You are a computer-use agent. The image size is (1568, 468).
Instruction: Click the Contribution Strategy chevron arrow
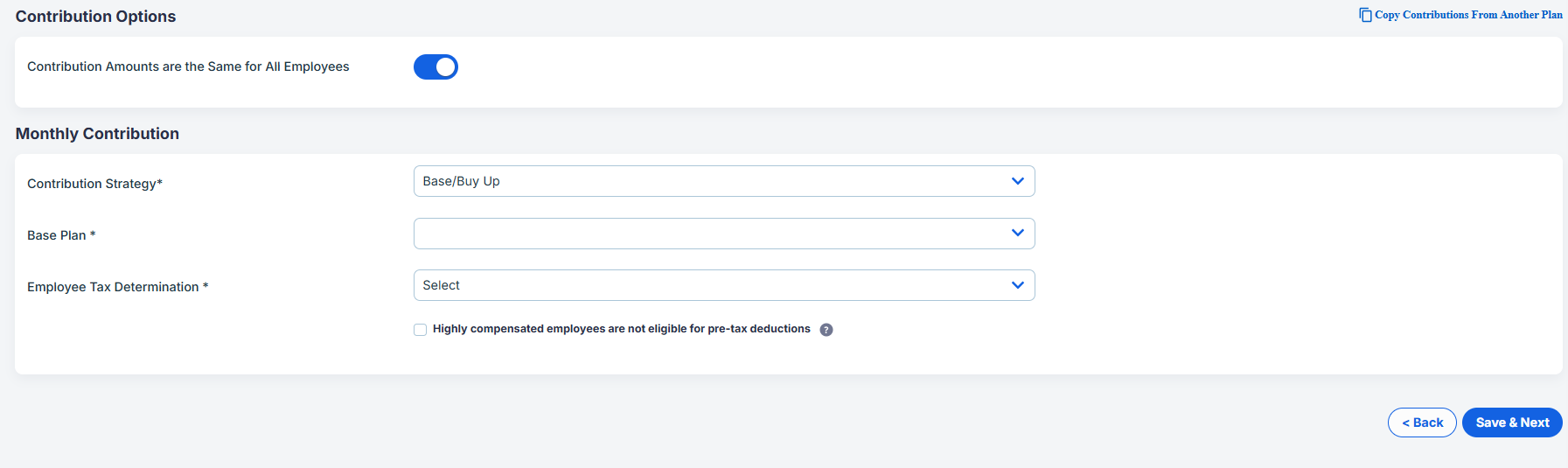(1017, 181)
